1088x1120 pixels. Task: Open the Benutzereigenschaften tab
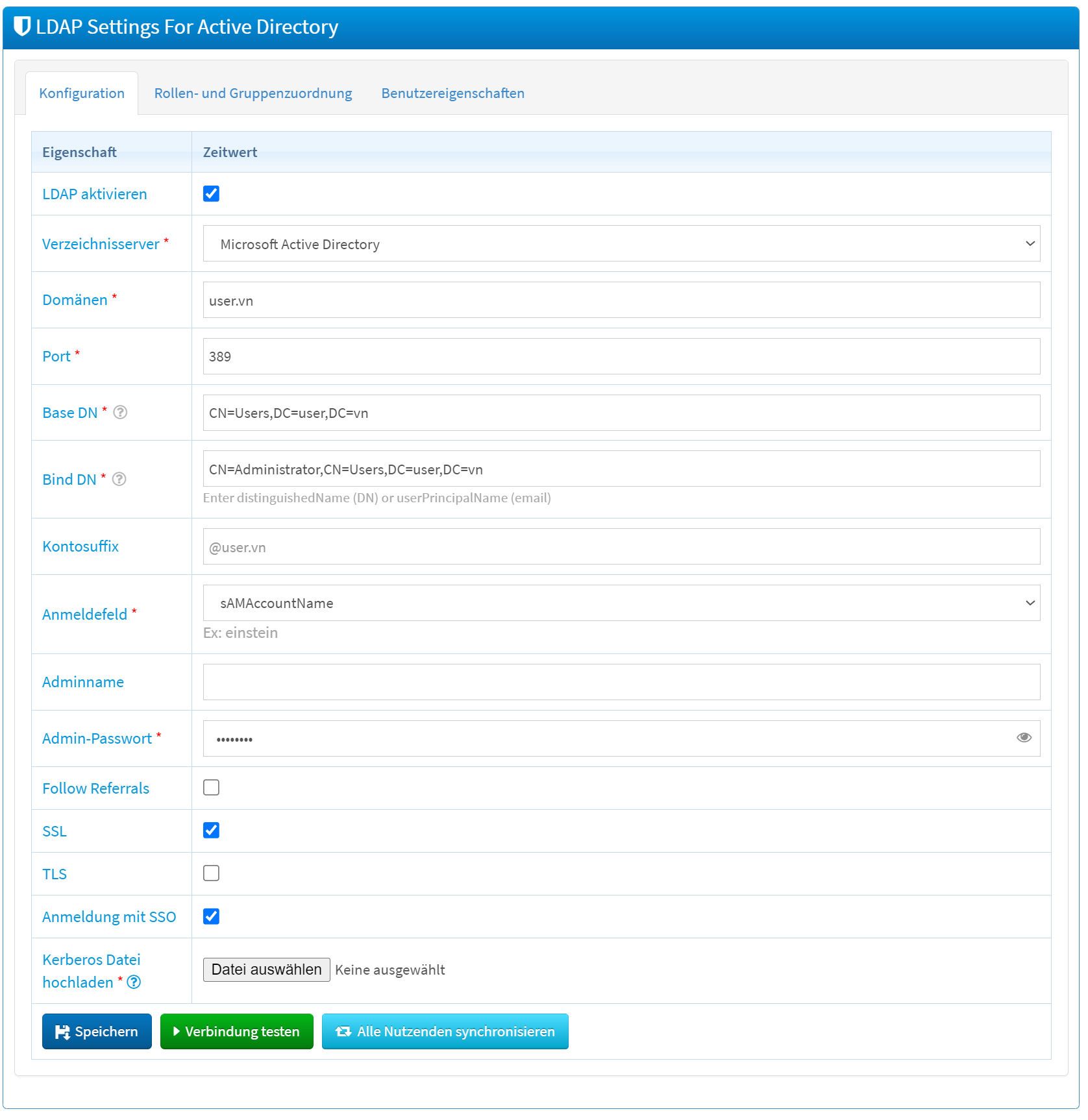coord(452,93)
